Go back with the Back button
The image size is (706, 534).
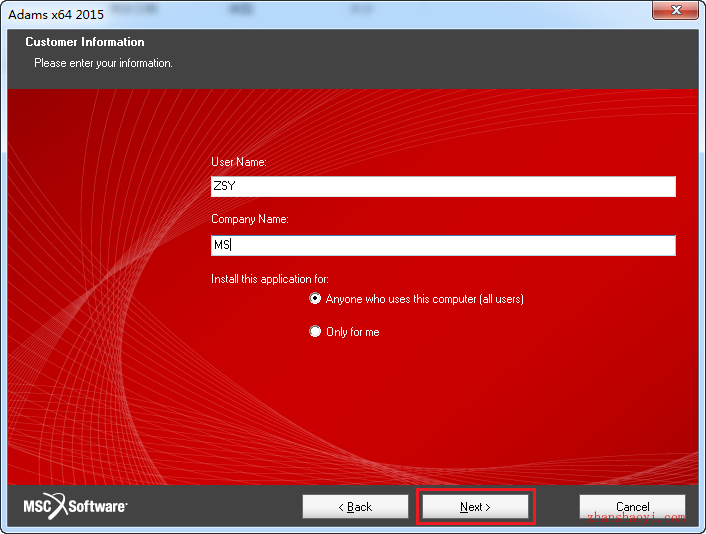[355, 507]
